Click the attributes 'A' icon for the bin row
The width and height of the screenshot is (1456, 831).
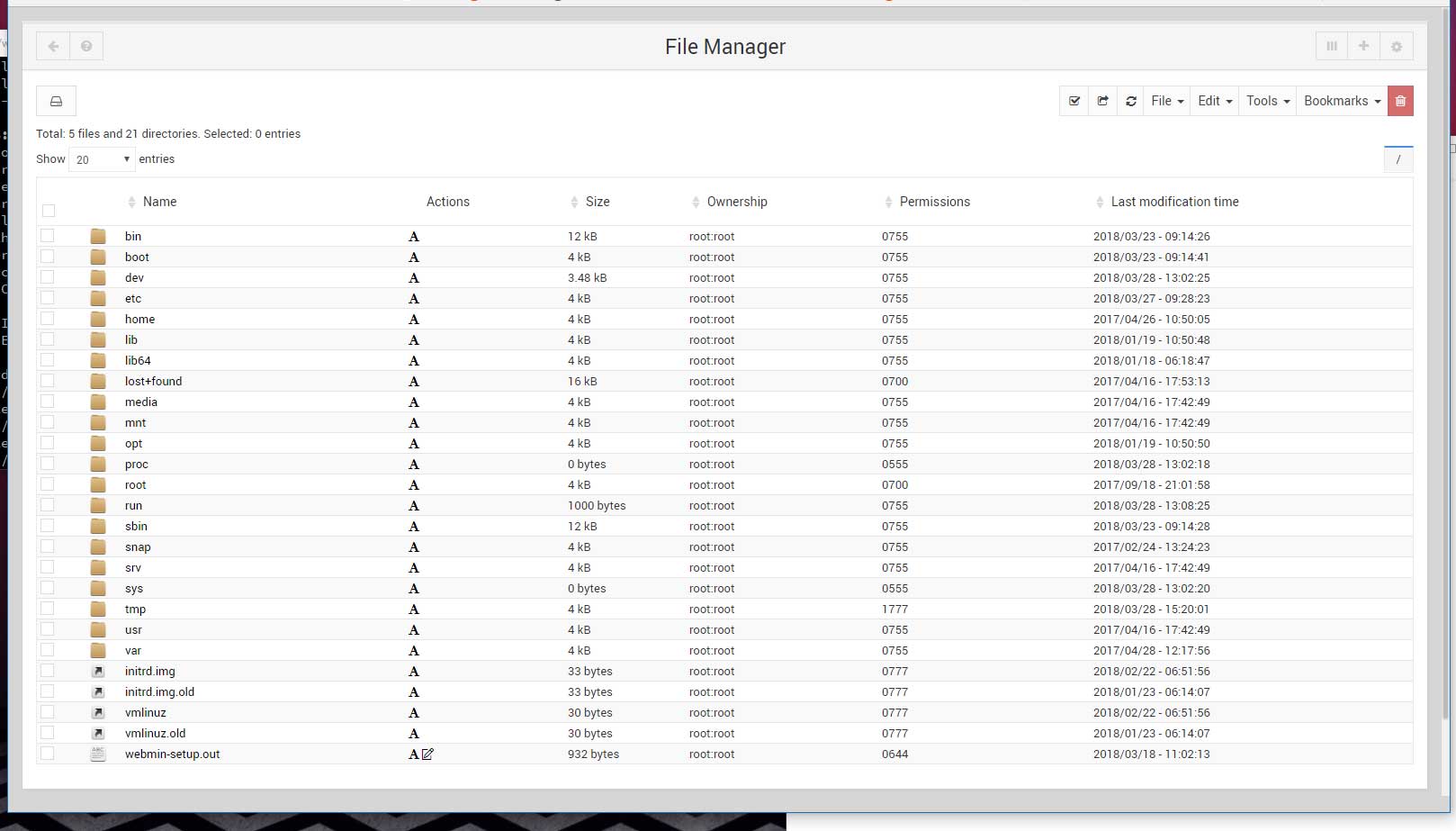tap(413, 236)
